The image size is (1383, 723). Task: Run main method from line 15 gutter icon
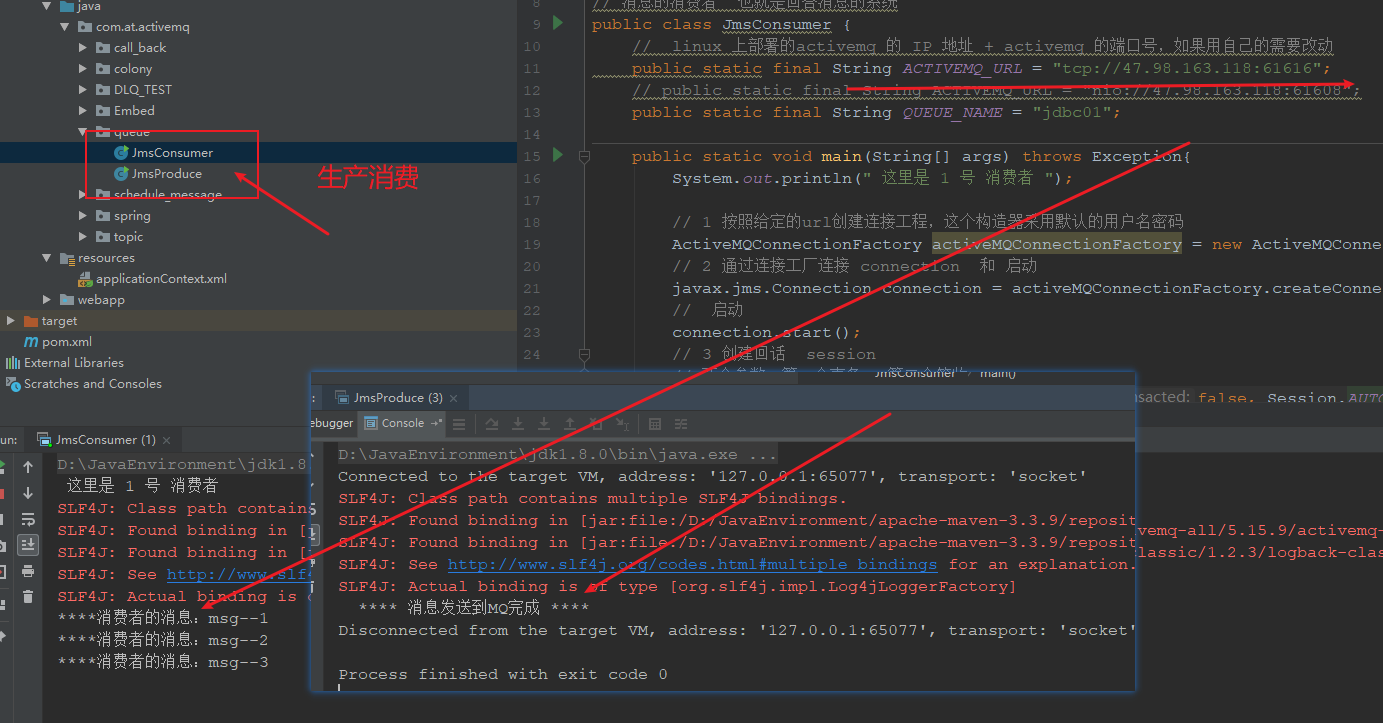click(x=558, y=155)
